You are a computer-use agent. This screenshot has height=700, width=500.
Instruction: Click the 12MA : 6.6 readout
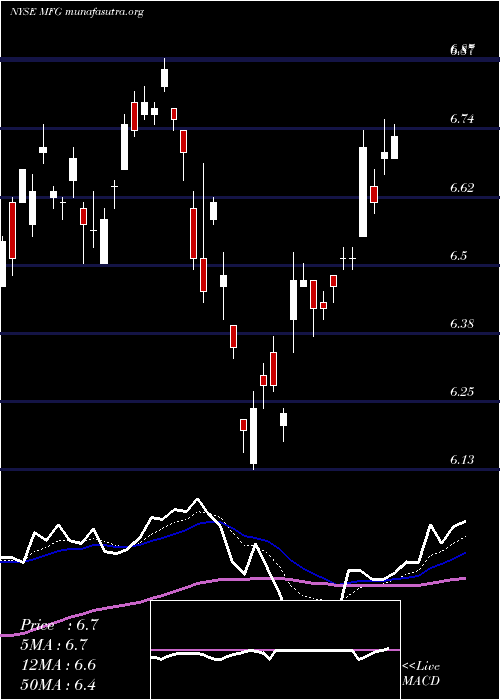point(58,665)
